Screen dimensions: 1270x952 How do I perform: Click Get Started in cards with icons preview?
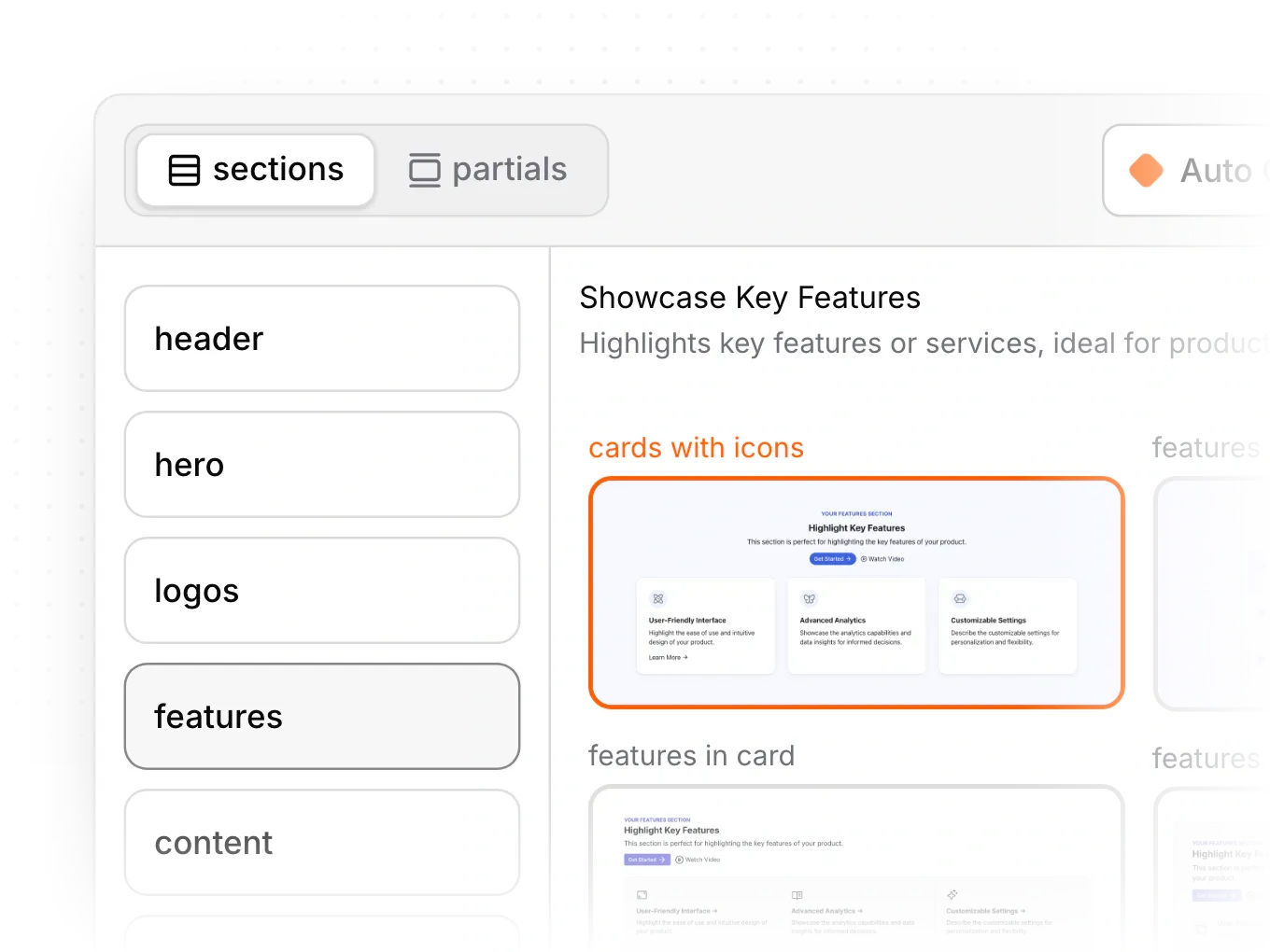tap(832, 559)
